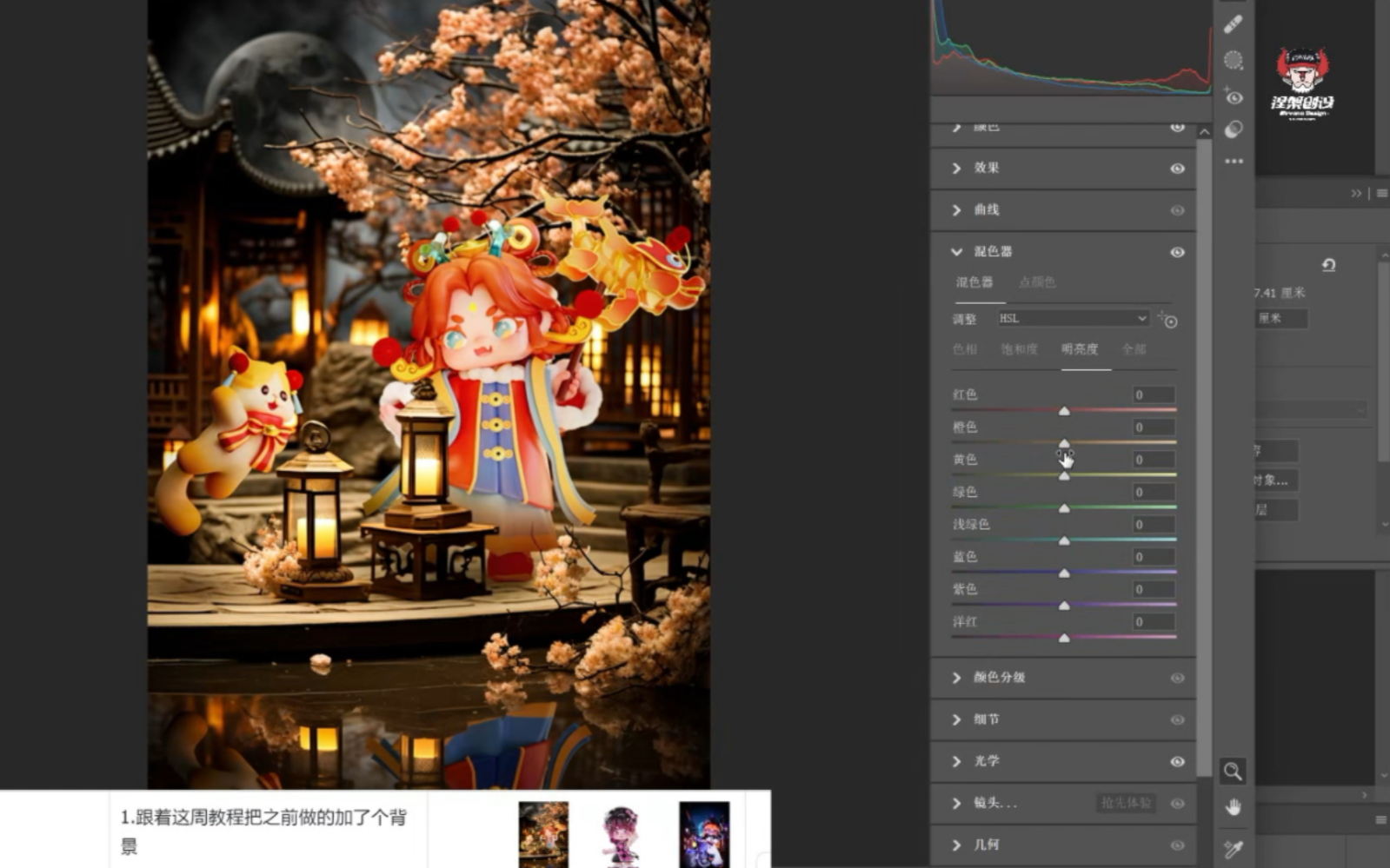Select the Masking dotted circle tool
The image size is (1390, 868).
[1233, 60]
